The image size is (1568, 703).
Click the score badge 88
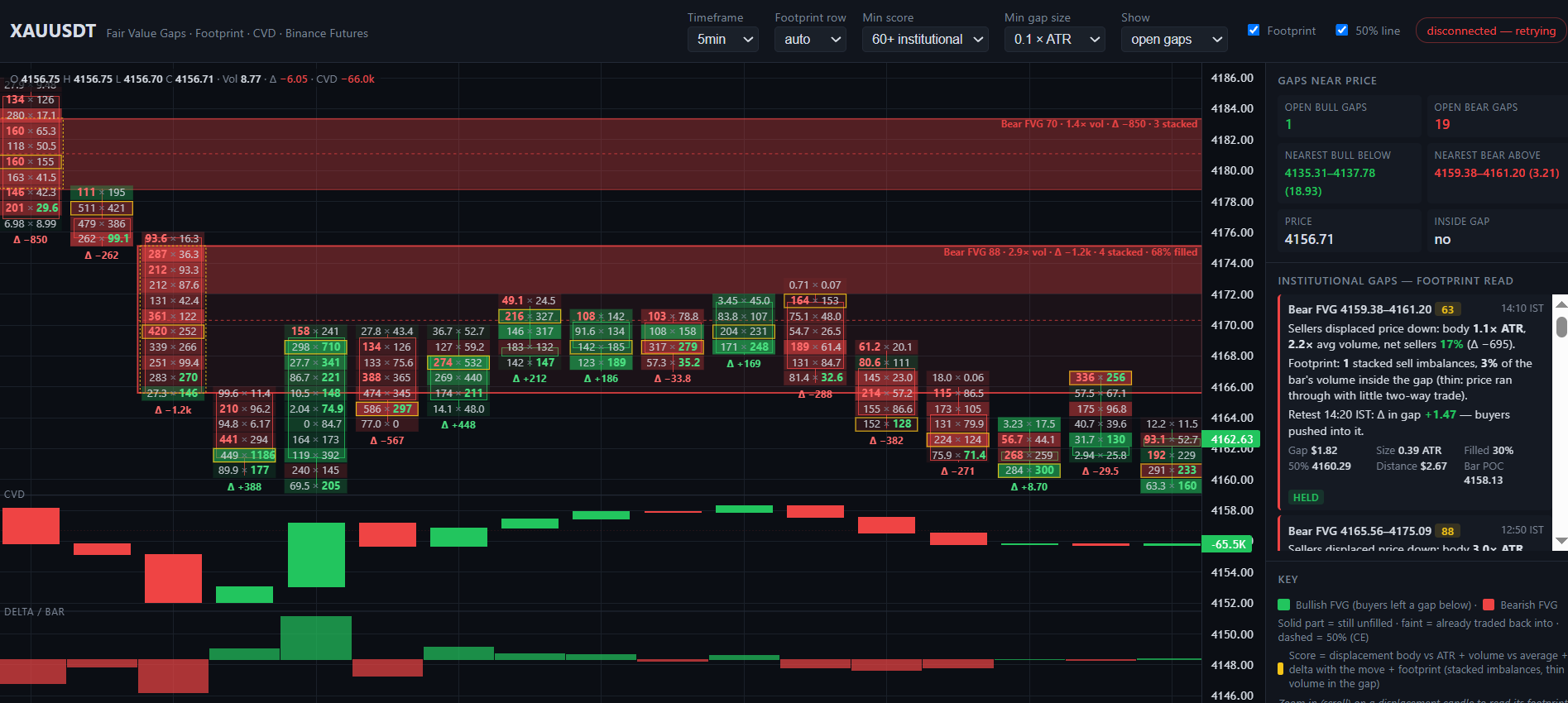pos(1447,532)
